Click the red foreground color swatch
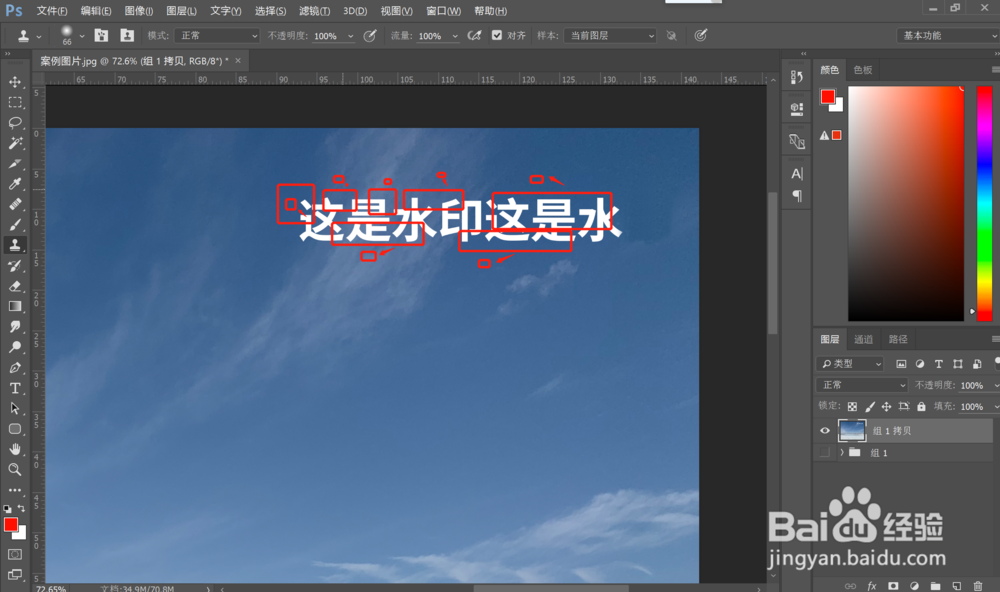Viewport: 1000px width, 592px height. point(10,522)
